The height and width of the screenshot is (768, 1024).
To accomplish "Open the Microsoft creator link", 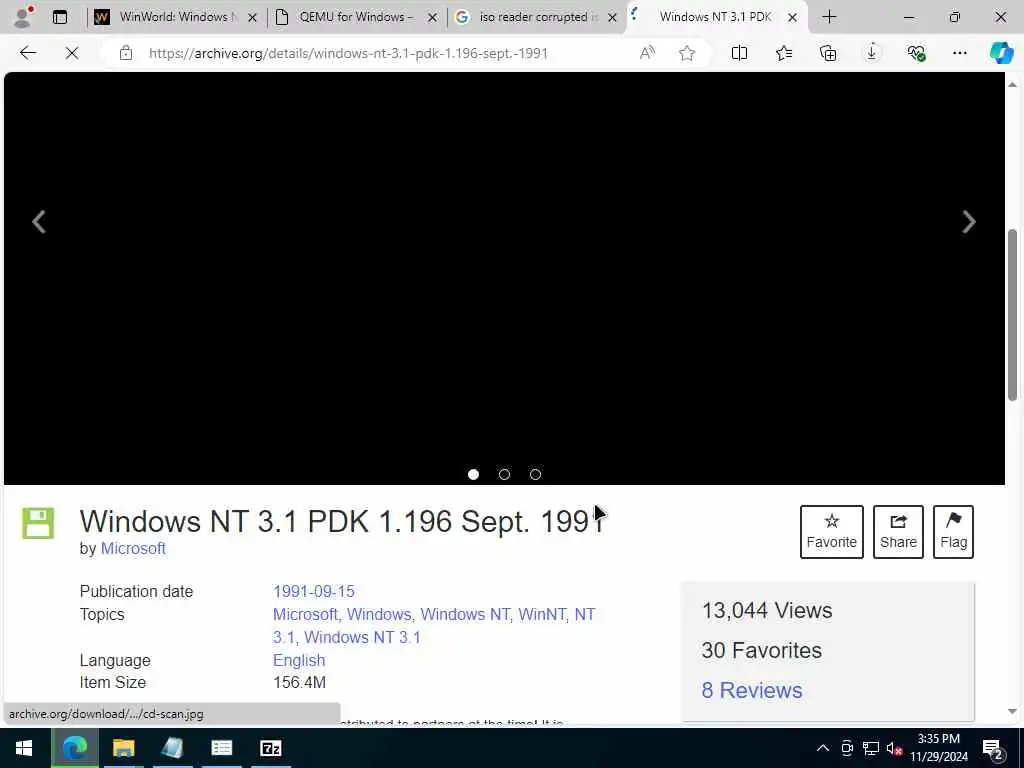I will (133, 549).
